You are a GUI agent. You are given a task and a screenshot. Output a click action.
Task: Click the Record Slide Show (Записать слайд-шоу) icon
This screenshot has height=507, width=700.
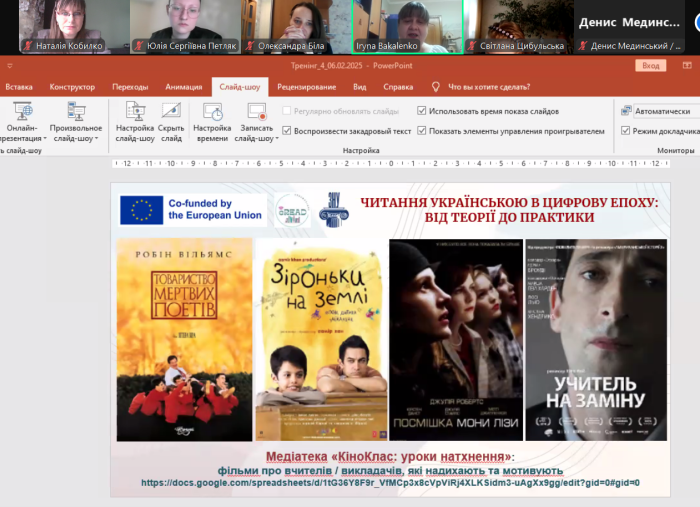pos(257,112)
